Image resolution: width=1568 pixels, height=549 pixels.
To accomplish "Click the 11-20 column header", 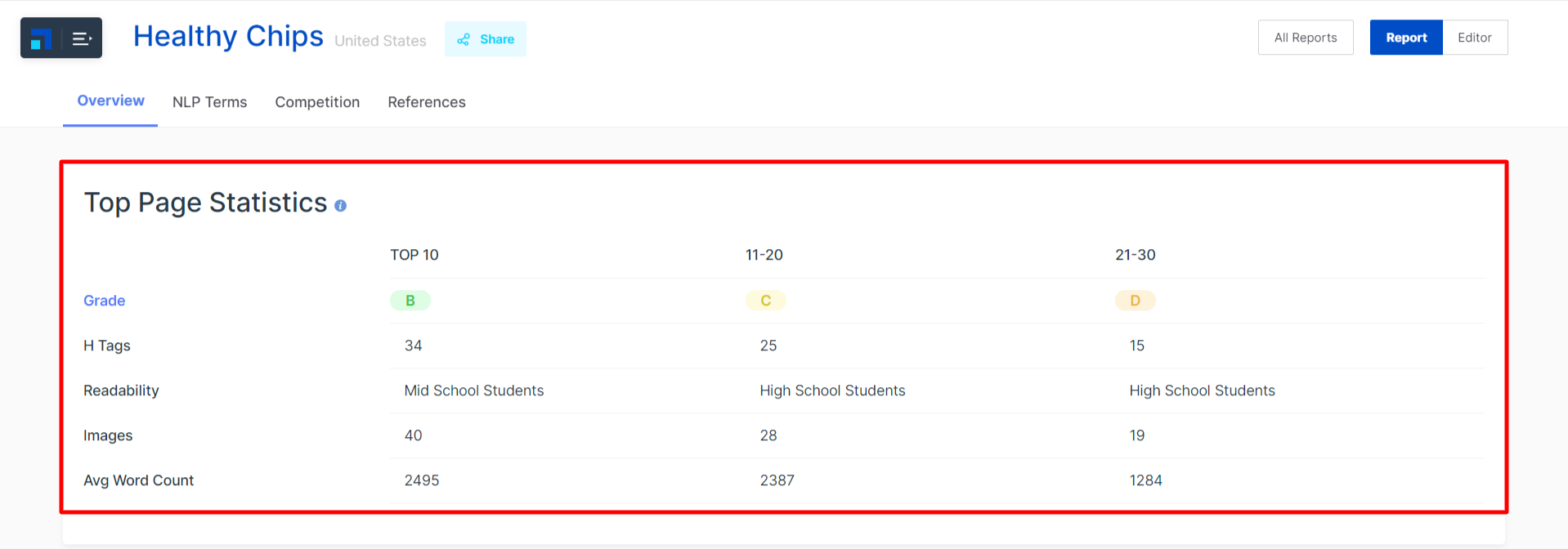I will [764, 255].
